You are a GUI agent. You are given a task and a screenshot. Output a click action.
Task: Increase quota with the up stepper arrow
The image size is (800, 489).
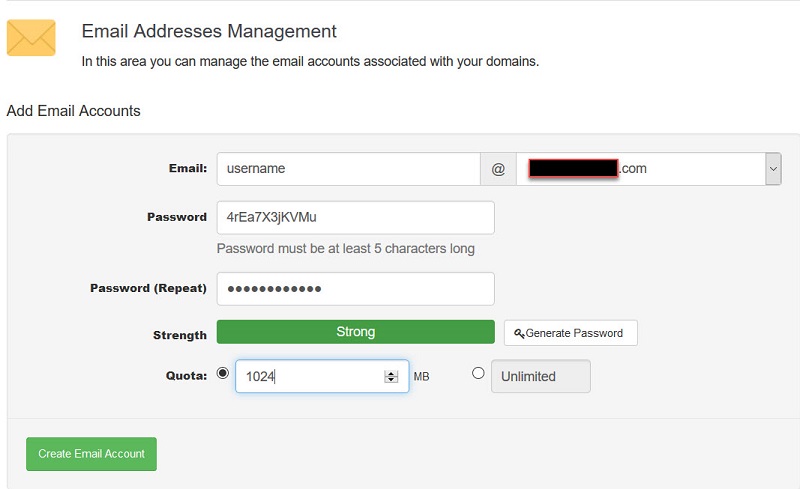click(x=391, y=373)
